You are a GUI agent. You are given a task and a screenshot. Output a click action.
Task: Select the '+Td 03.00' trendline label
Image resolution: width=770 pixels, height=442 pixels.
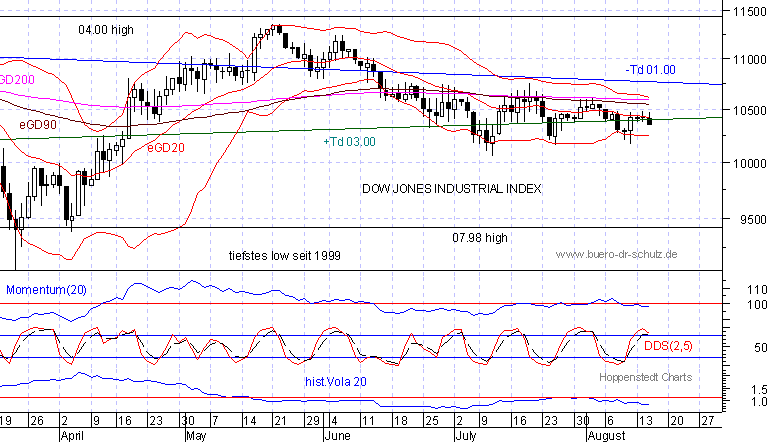tap(349, 142)
